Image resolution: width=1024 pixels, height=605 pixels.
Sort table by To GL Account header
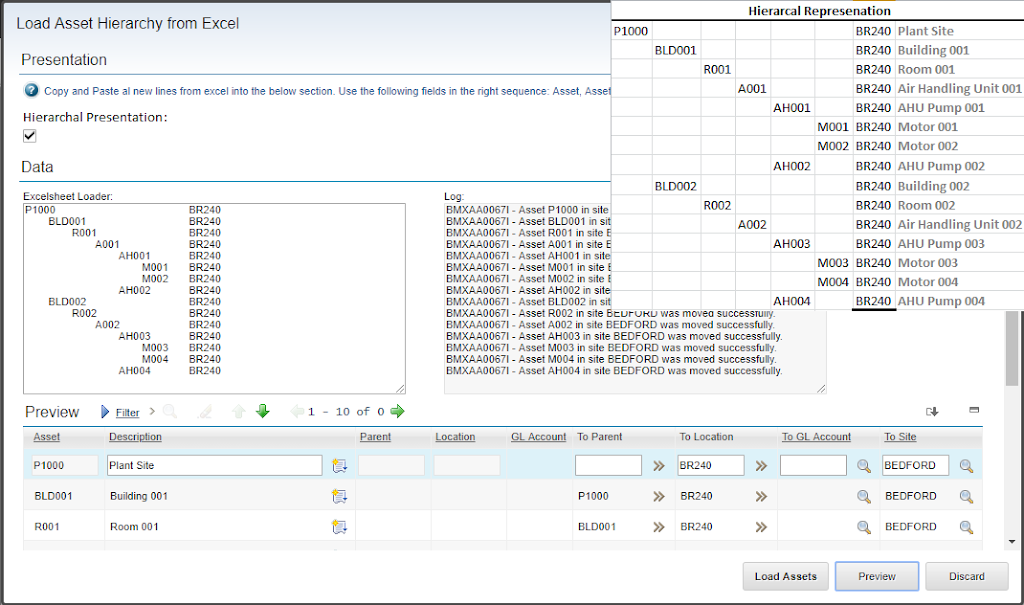816,436
